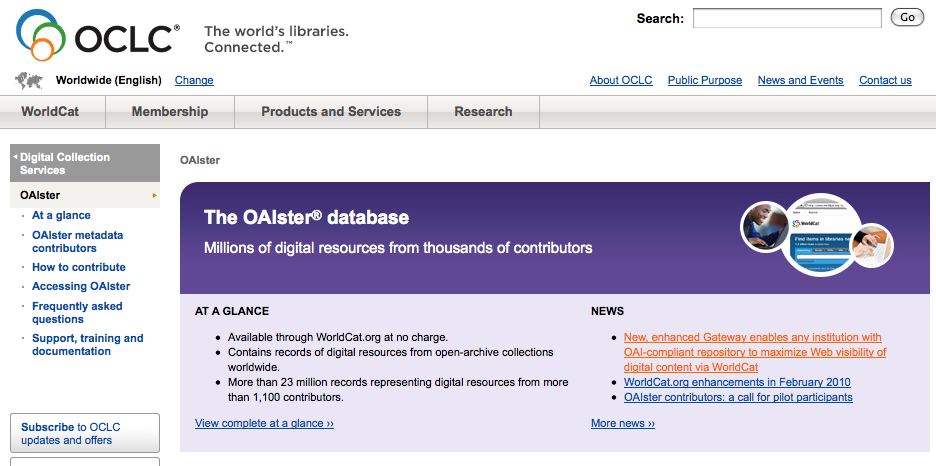Click 'Millions of digital resources' banner subtitle
This screenshot has width=936, height=466.
point(398,248)
